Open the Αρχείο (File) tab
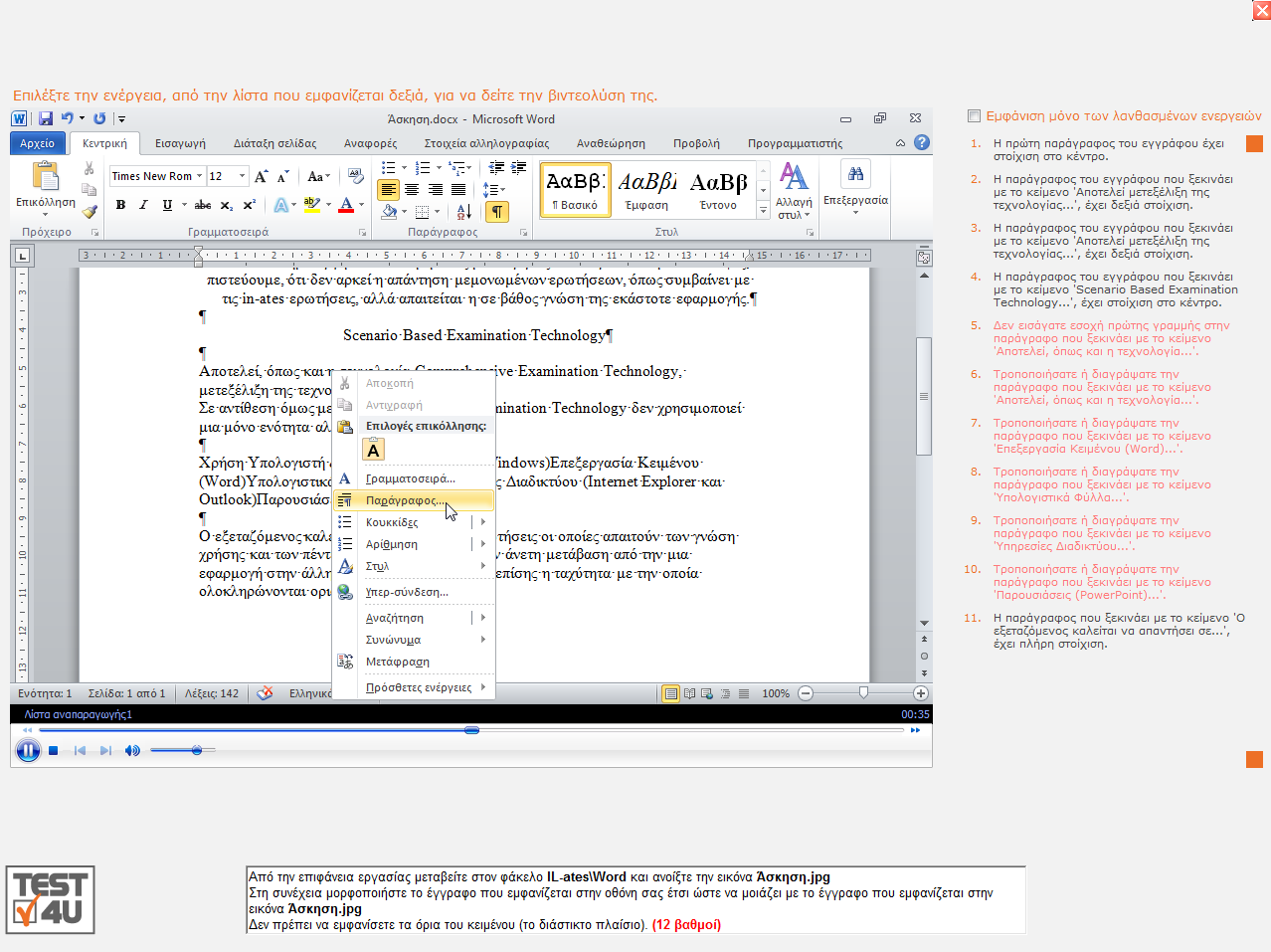Screen dimensions: 1271x952 [38, 143]
